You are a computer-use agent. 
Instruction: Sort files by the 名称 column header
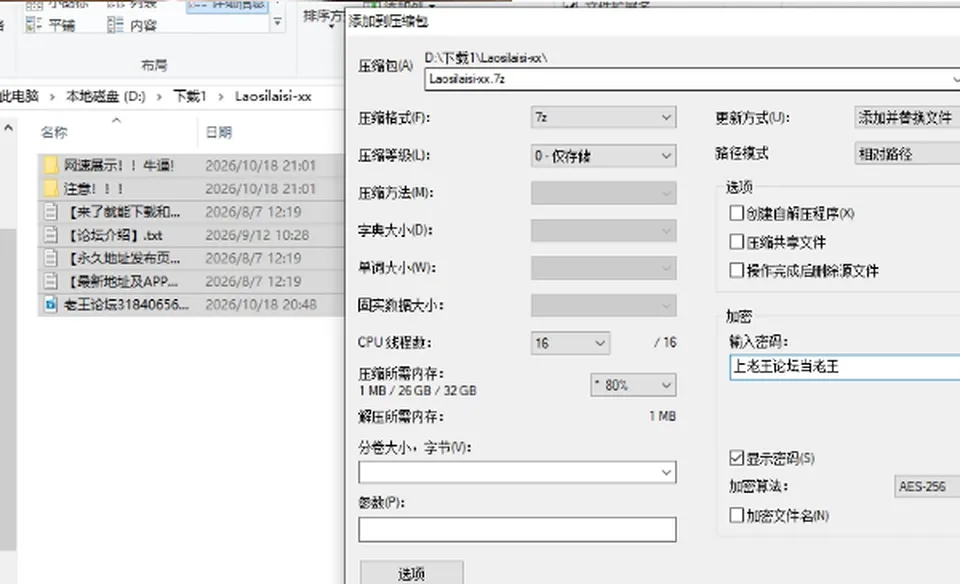pos(54,132)
